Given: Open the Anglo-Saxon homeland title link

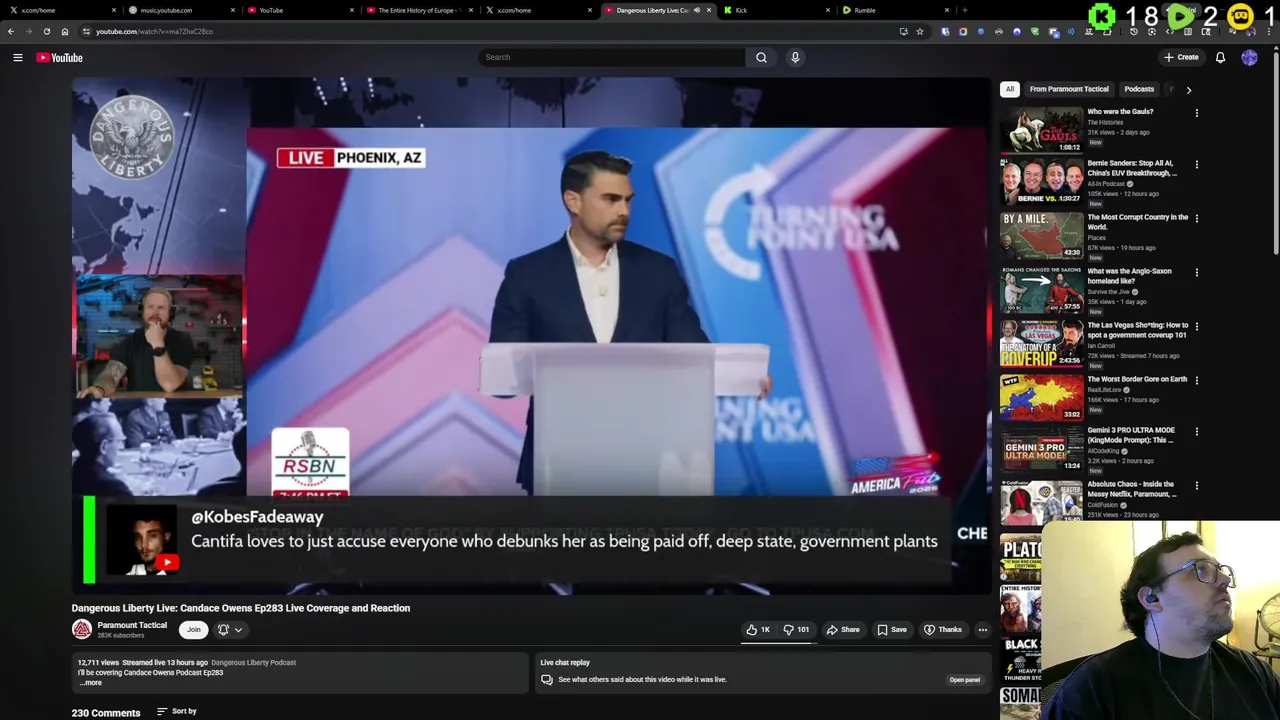Looking at the screenshot, I should [1129, 276].
